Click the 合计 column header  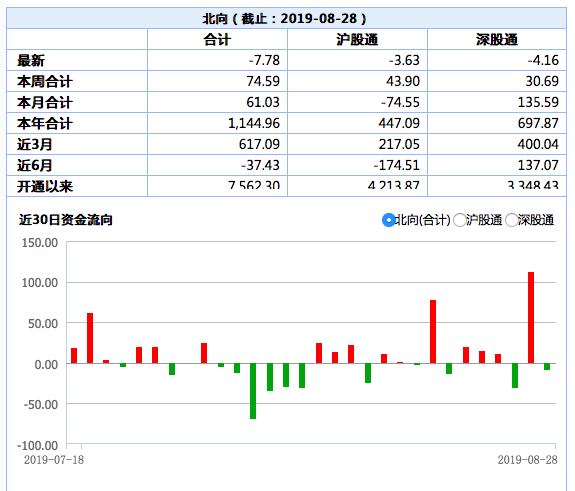click(x=217, y=39)
